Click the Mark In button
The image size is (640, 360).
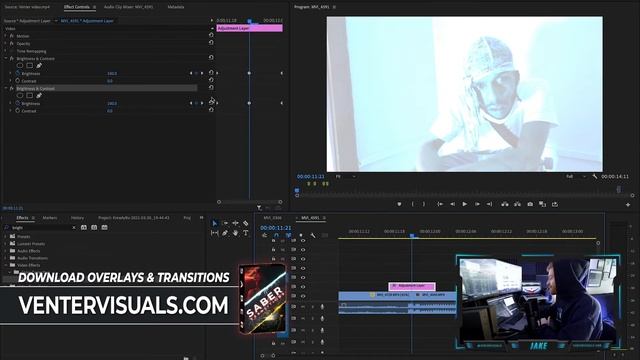click(x=413, y=204)
